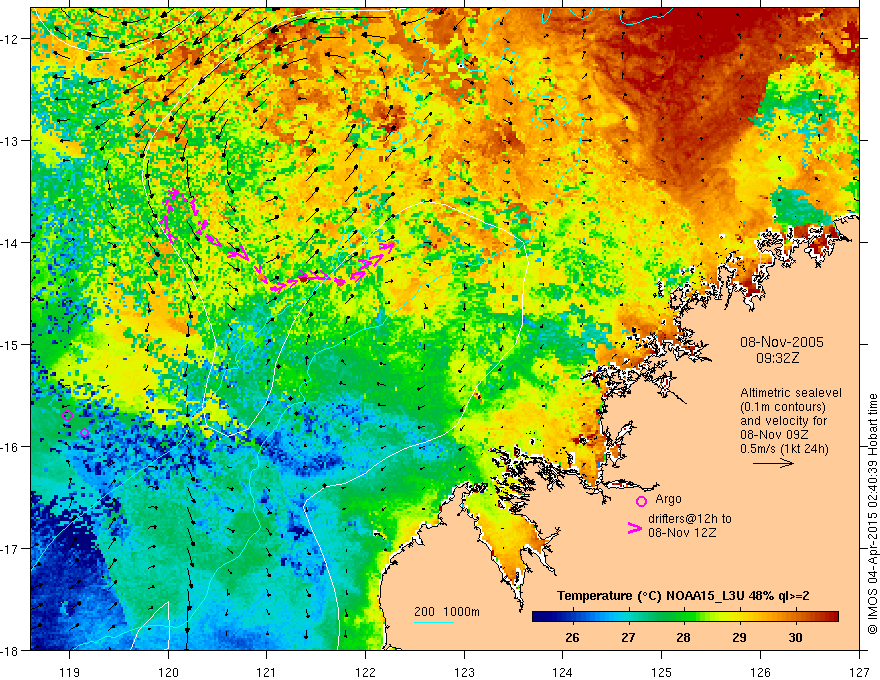Click the IMOS copyright timestamp text
Viewport: 880px width, 680px height.
click(x=872, y=514)
